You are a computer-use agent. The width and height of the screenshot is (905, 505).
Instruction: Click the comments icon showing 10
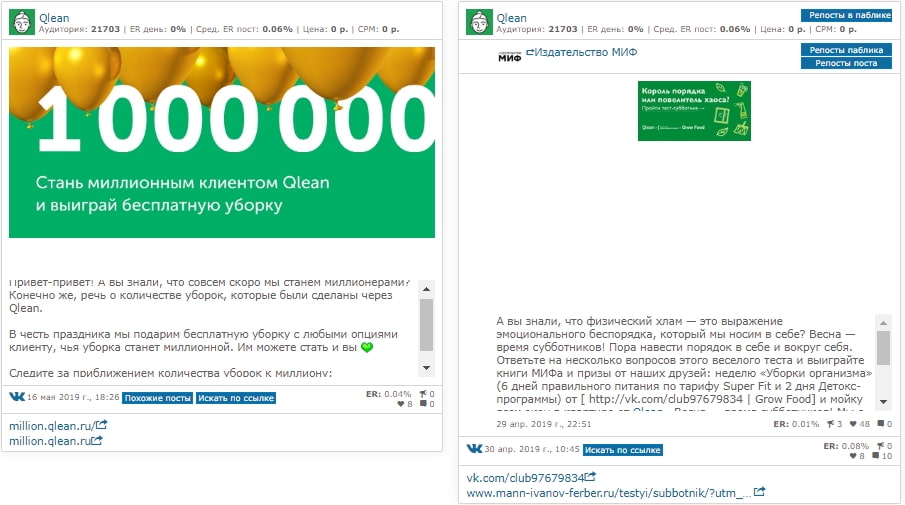tap(876, 455)
